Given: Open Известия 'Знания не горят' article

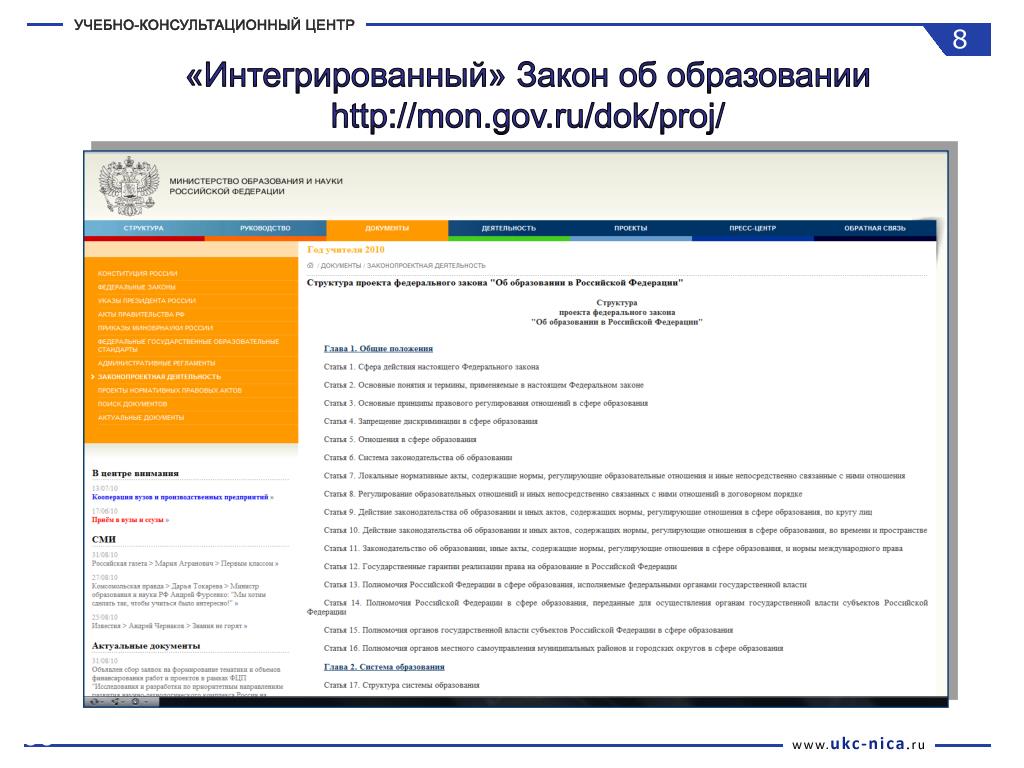Looking at the screenshot, I should coord(169,626).
